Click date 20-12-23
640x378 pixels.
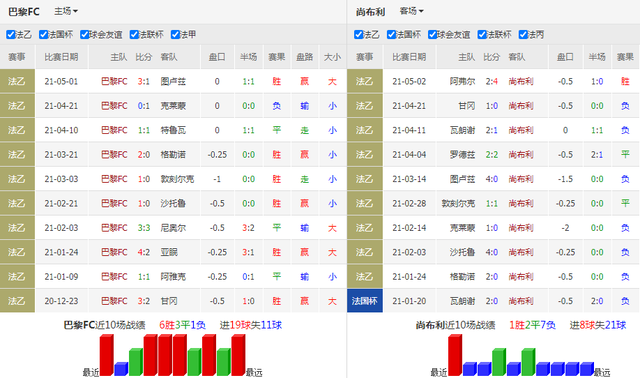61,301
